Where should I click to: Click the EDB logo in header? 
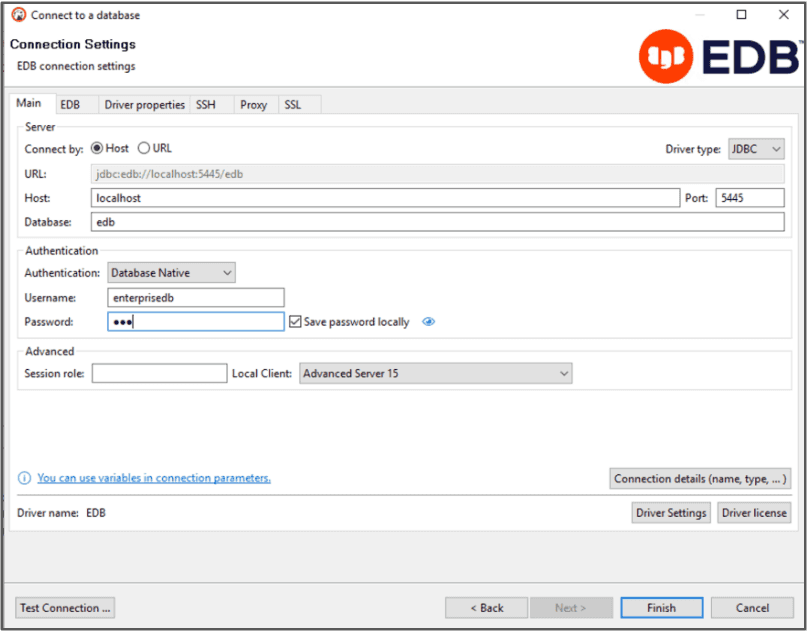point(718,57)
